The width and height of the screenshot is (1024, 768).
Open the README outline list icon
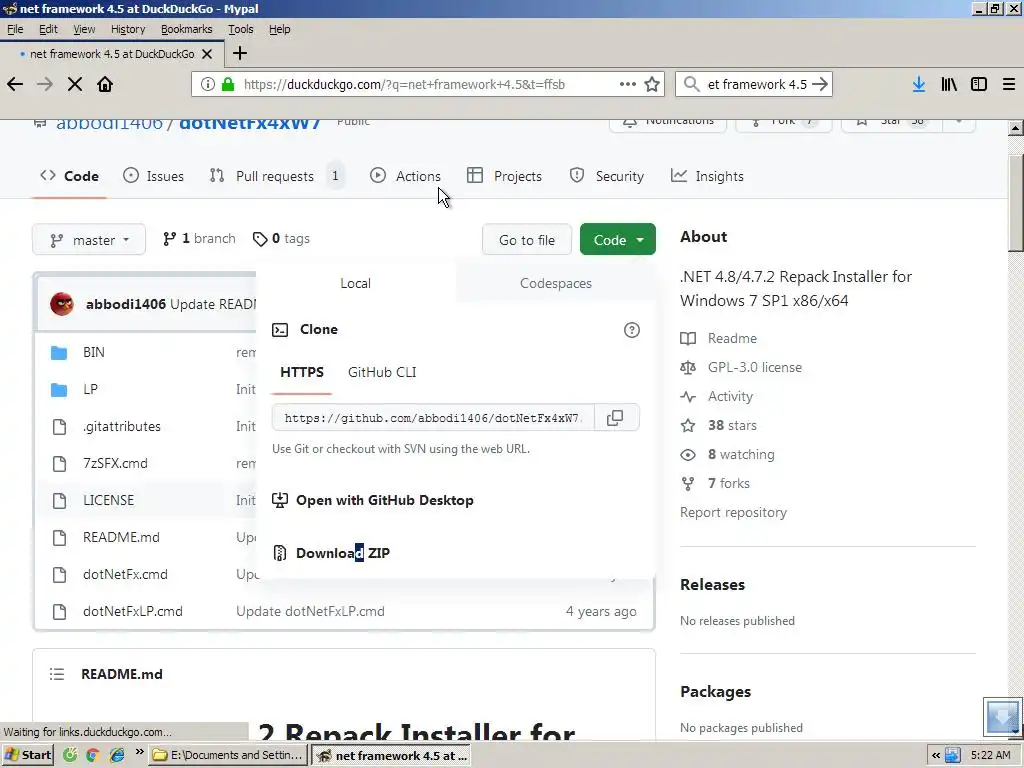click(57, 674)
